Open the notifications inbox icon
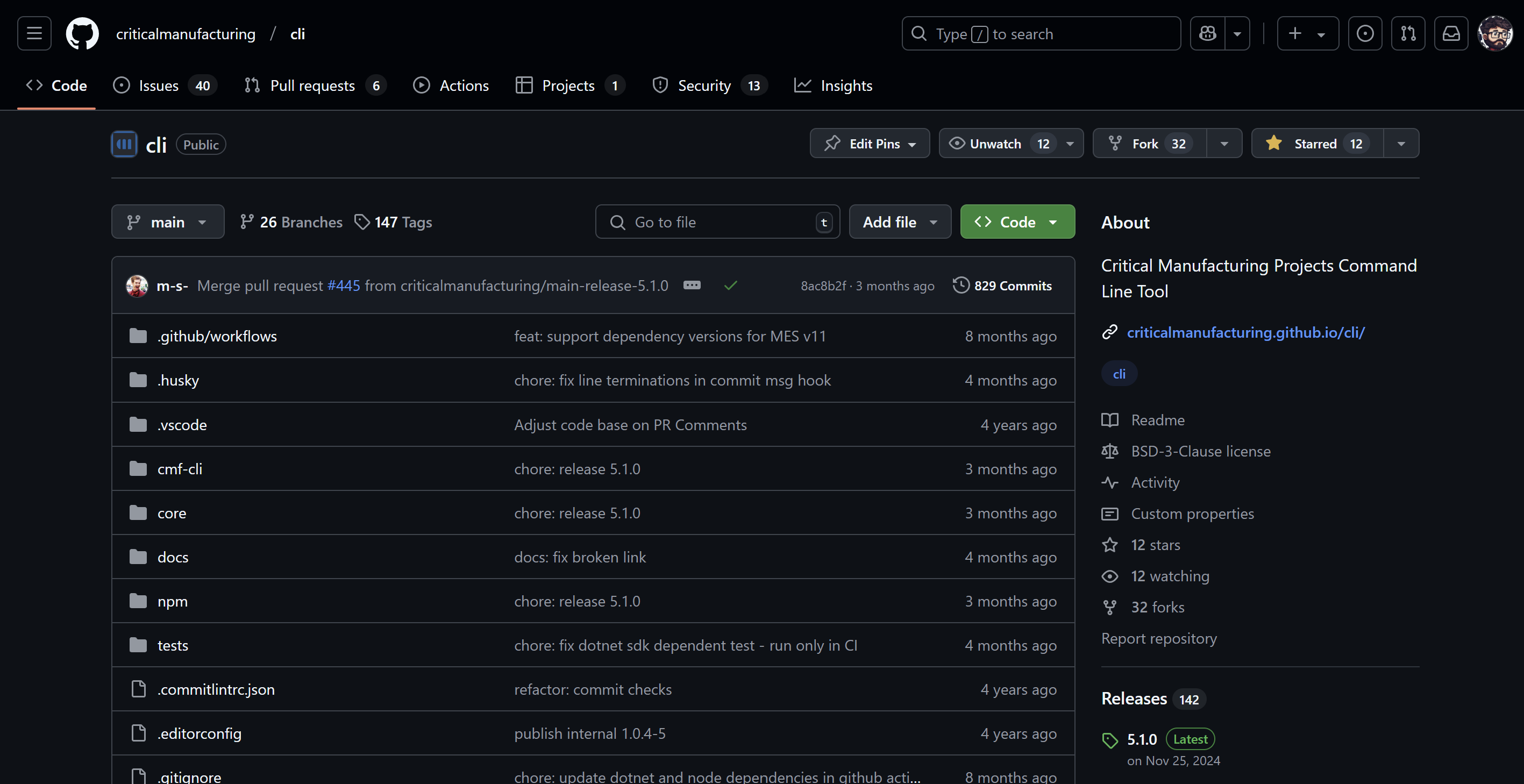This screenshot has height=784, width=1524. point(1451,34)
